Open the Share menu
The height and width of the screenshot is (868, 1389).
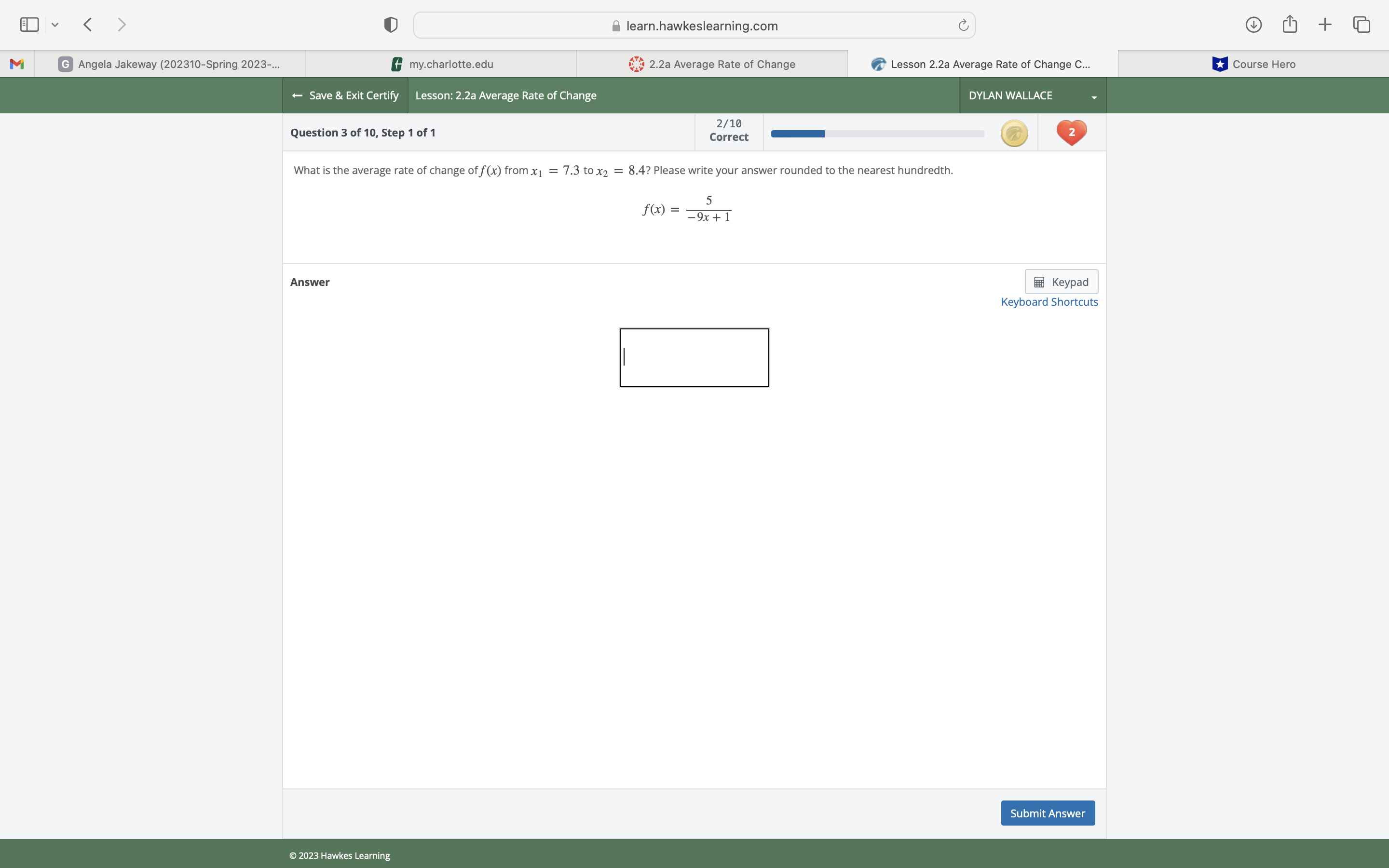(1289, 24)
